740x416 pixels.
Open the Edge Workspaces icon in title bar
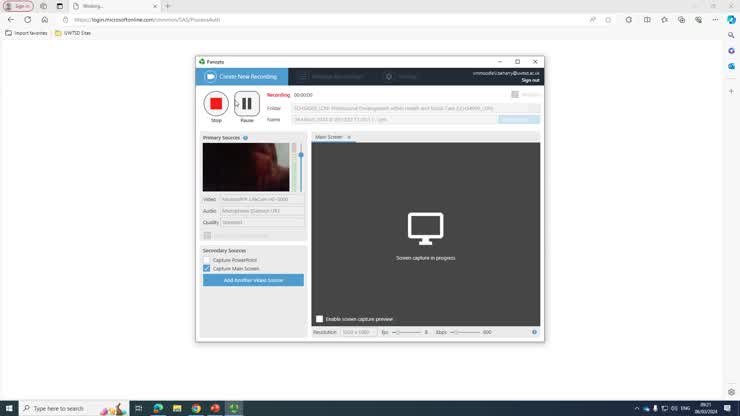tap(43, 6)
